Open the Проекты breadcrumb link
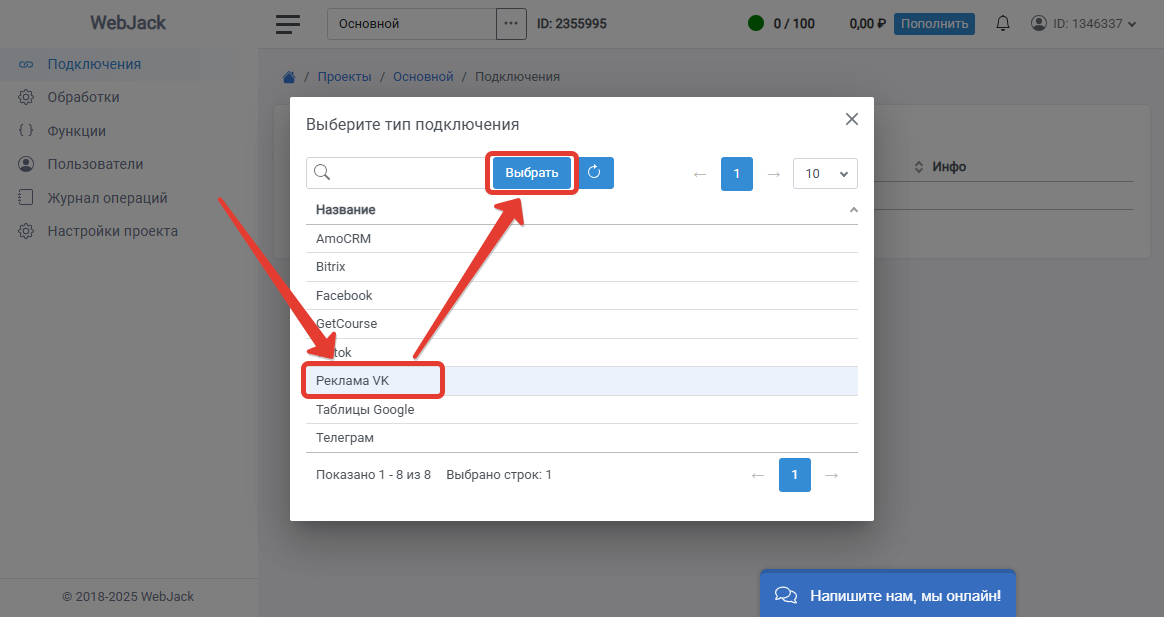This screenshot has width=1164, height=617. 344,76
